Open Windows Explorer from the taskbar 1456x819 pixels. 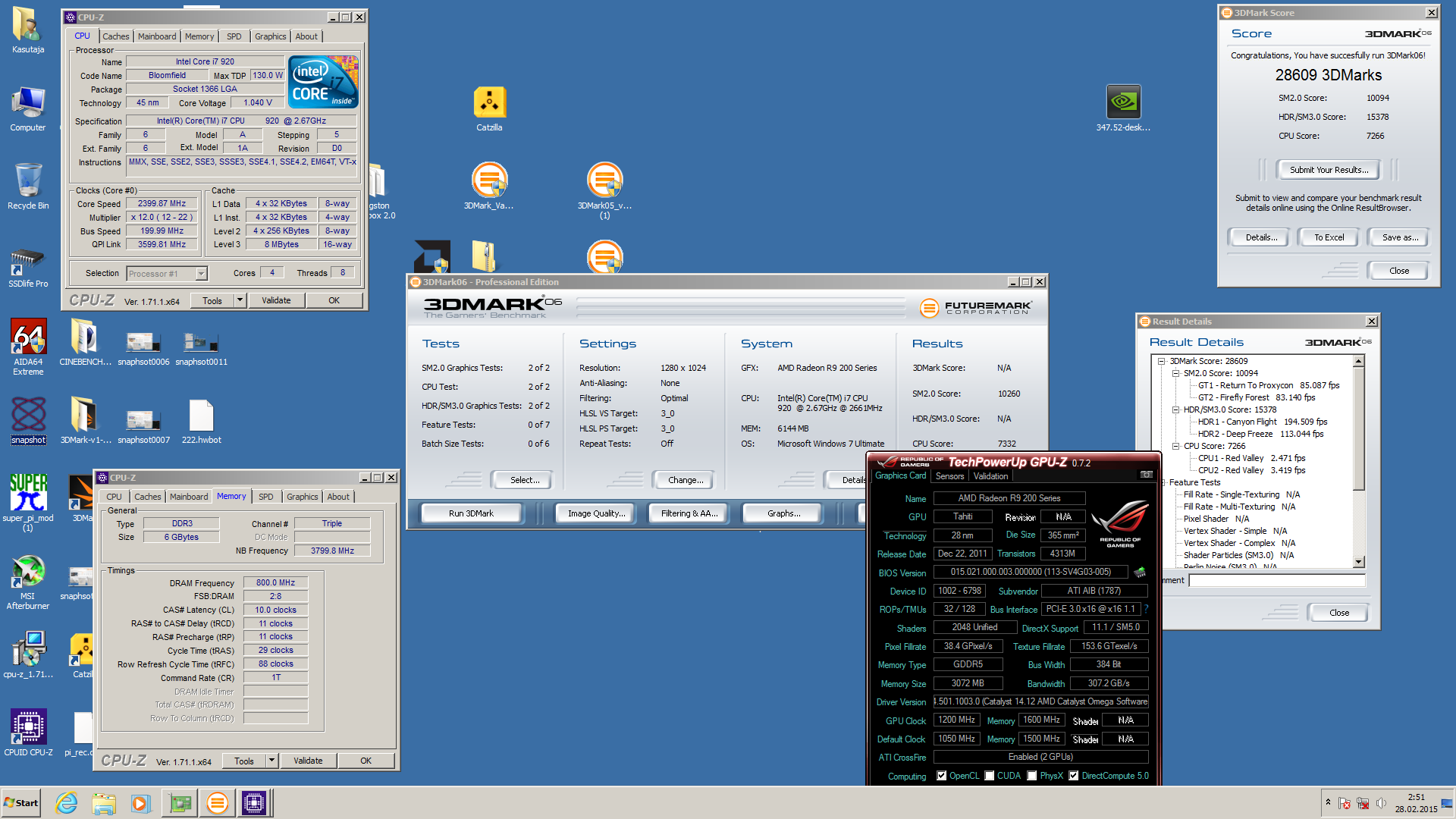click(x=104, y=803)
